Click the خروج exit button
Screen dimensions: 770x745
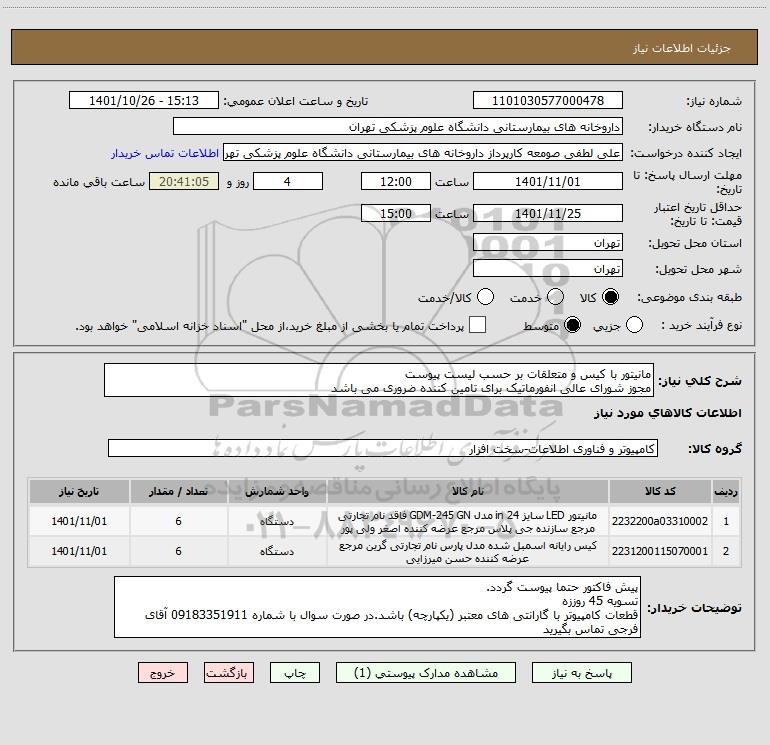pos(163,673)
